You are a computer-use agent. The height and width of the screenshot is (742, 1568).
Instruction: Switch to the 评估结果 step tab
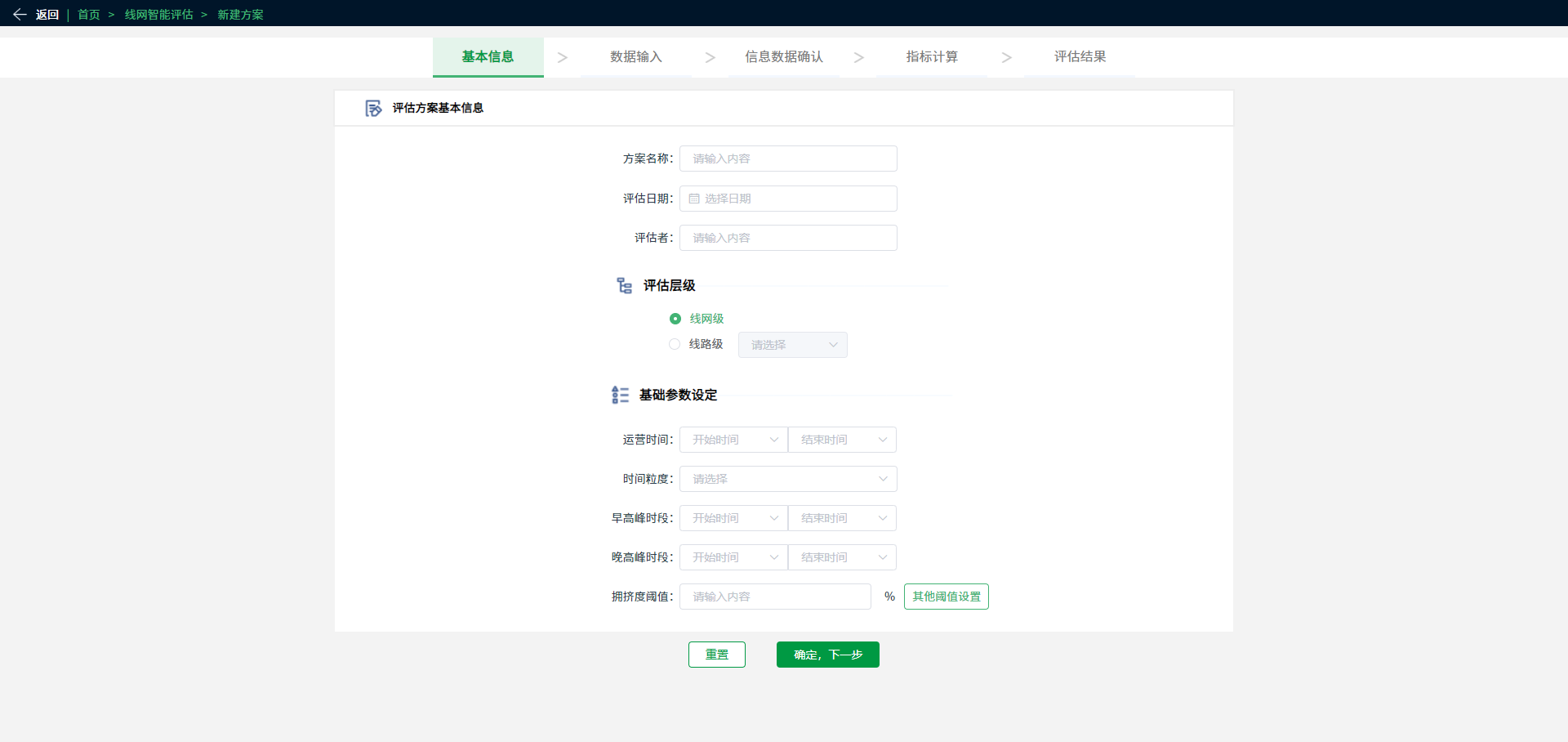pos(1080,57)
